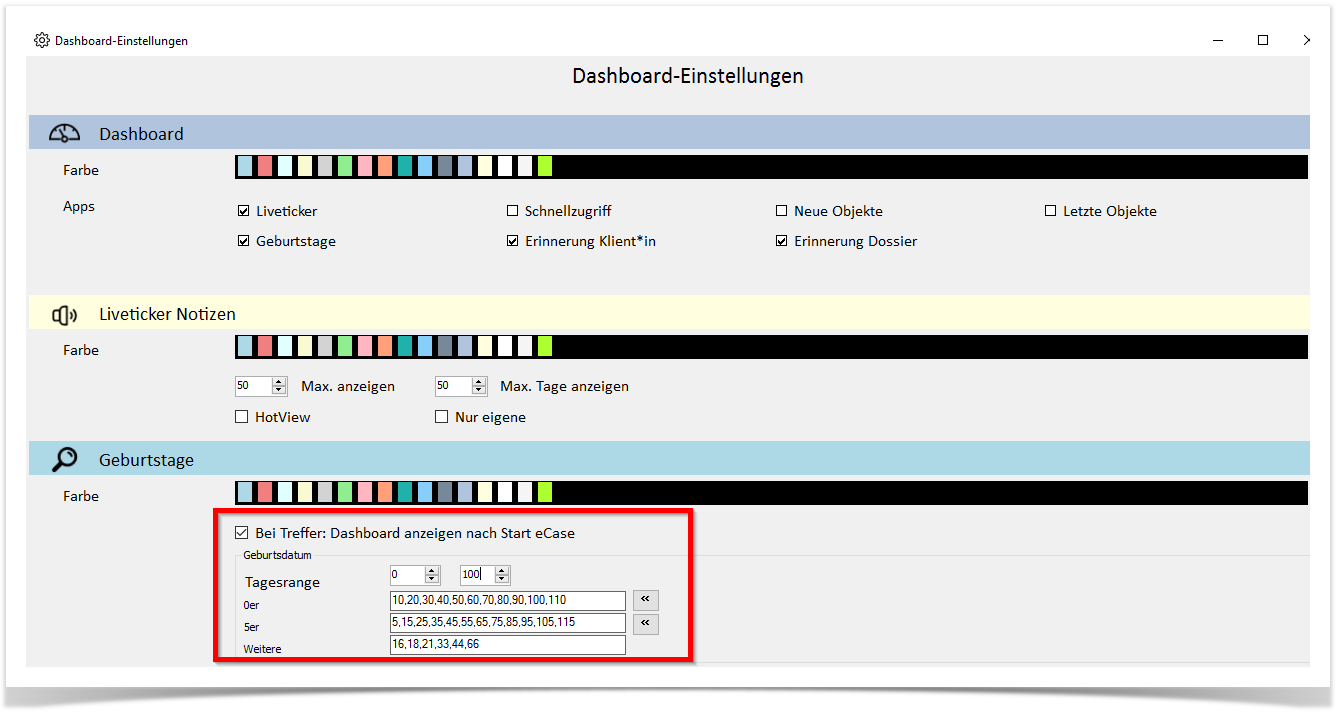Uncheck the Geburtstage app checkbox
Image resolution: width=1344 pixels, height=716 pixels.
coord(243,241)
